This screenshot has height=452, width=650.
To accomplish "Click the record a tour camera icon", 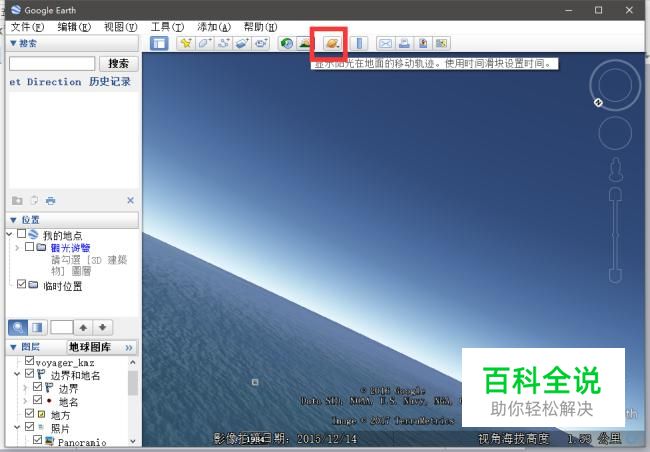I will point(261,43).
